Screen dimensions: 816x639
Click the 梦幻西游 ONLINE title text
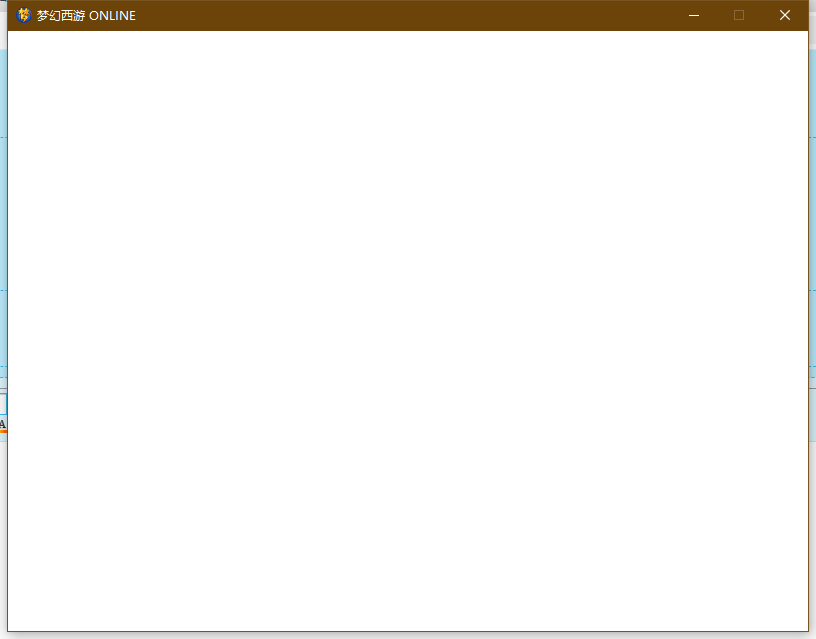coord(86,16)
